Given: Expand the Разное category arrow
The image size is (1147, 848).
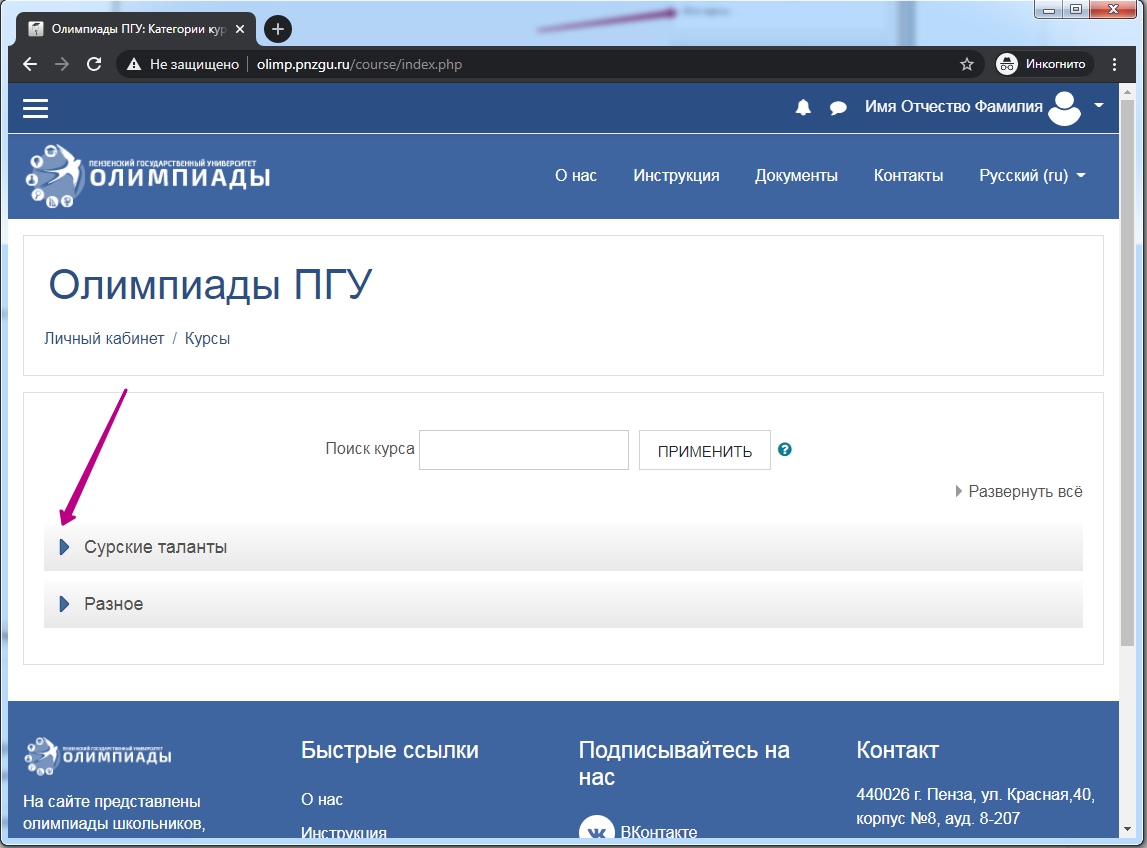Looking at the screenshot, I should pyautogui.click(x=64, y=604).
